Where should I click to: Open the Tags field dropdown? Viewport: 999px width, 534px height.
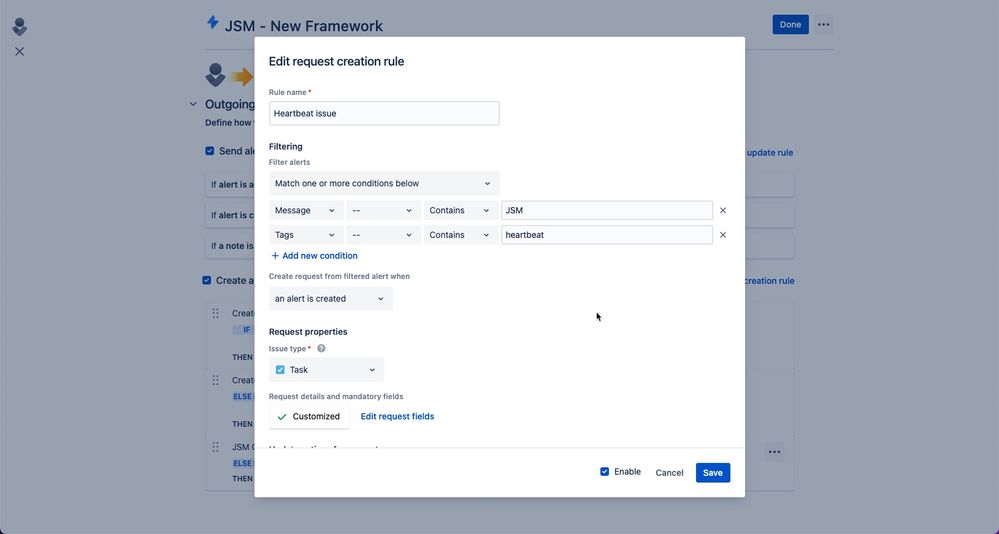[306, 235]
